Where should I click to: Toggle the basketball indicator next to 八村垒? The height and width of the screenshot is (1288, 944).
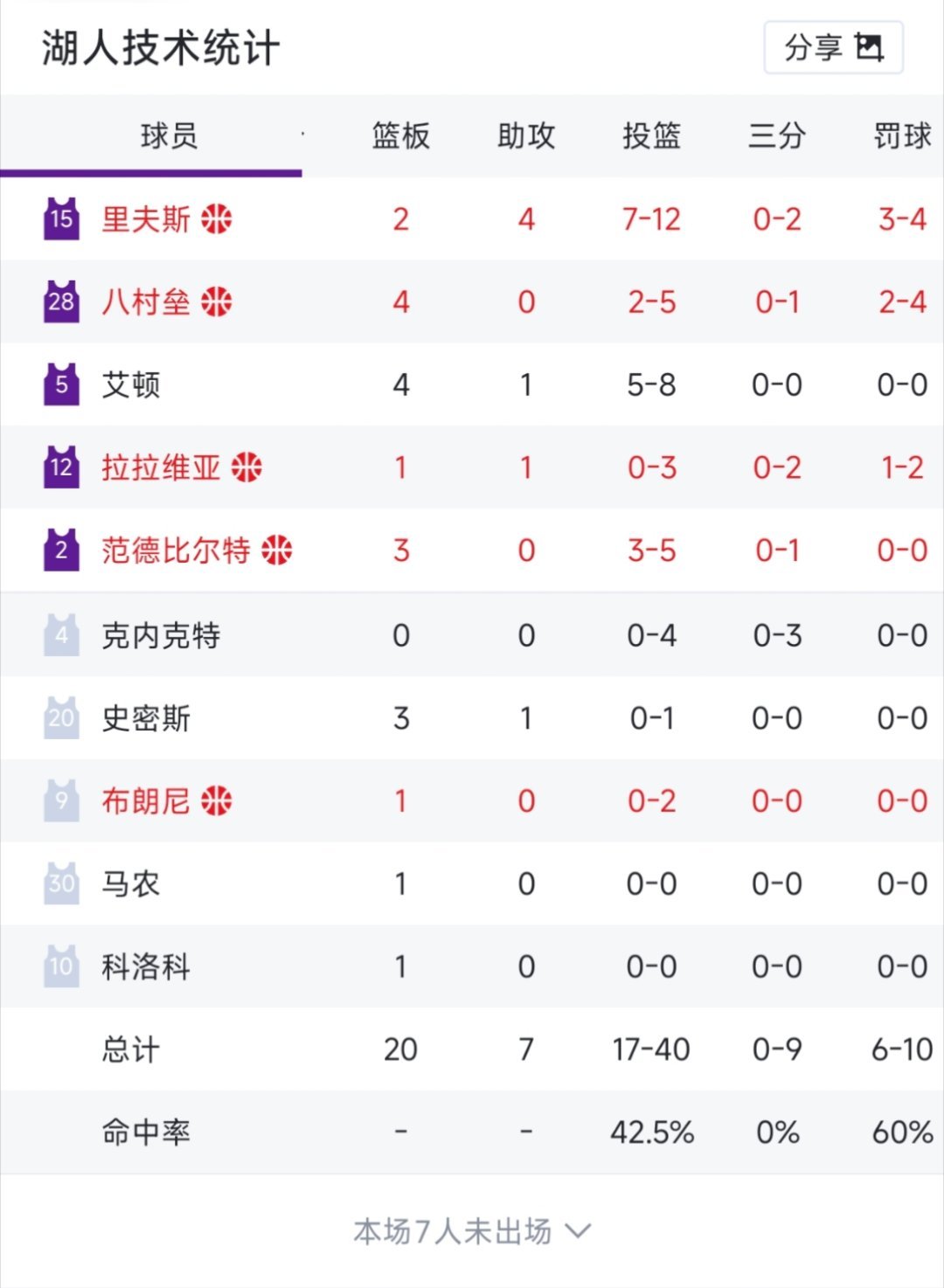[219, 301]
